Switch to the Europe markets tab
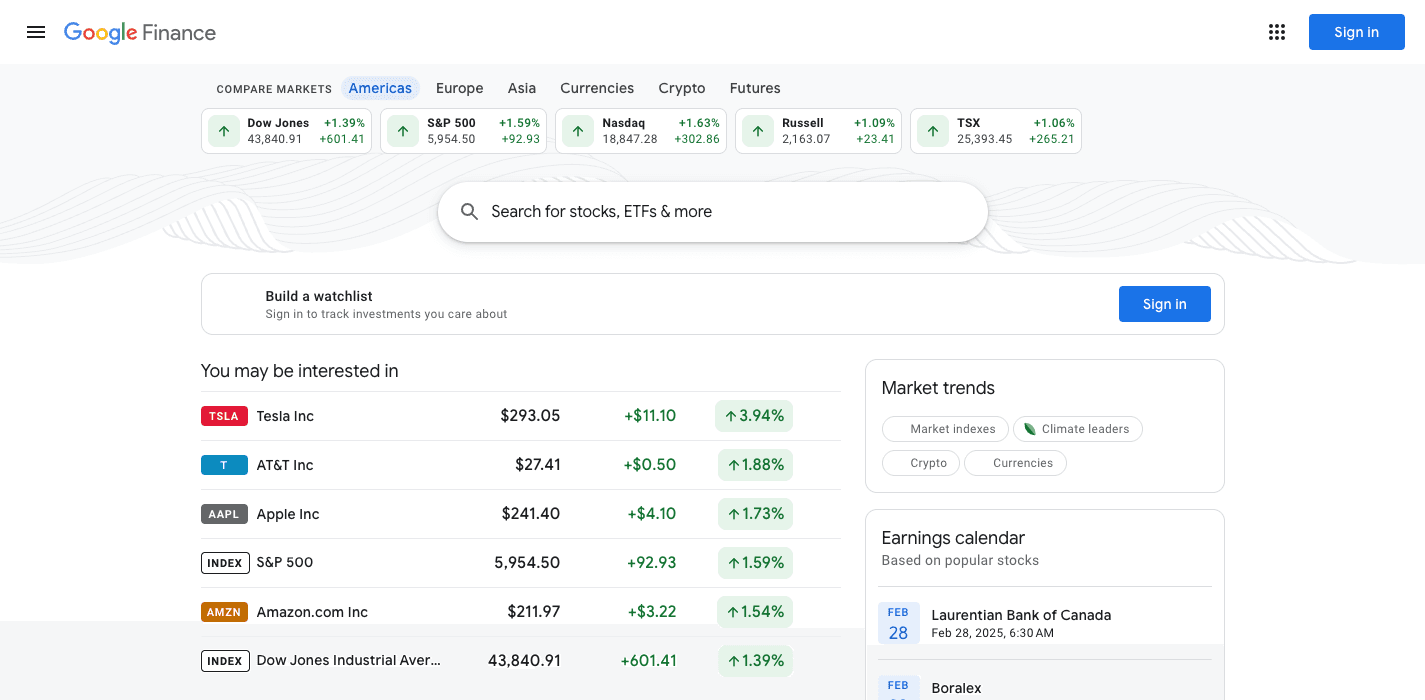 click(x=460, y=88)
